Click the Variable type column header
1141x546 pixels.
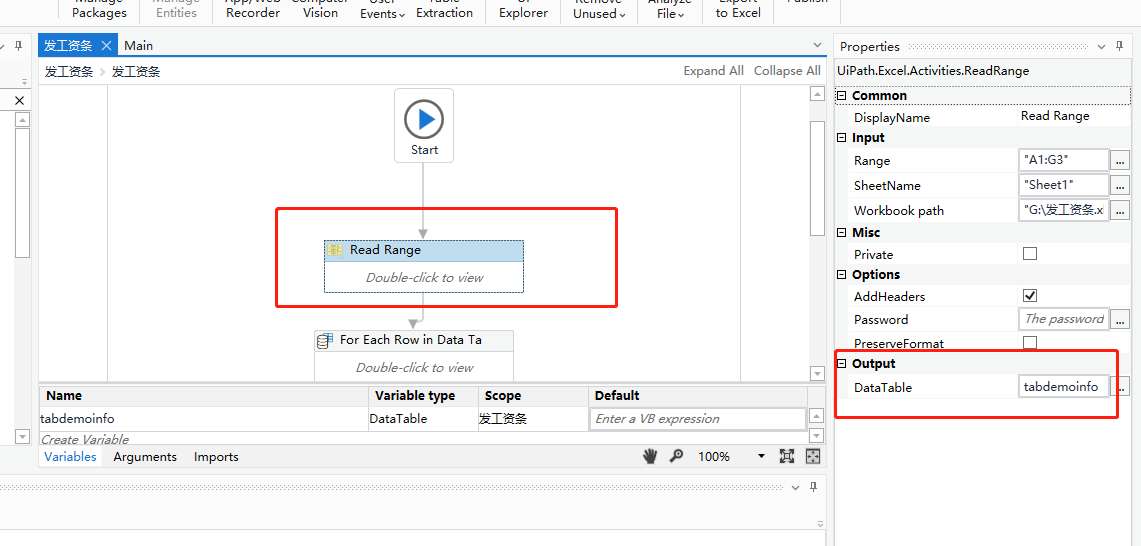424,395
